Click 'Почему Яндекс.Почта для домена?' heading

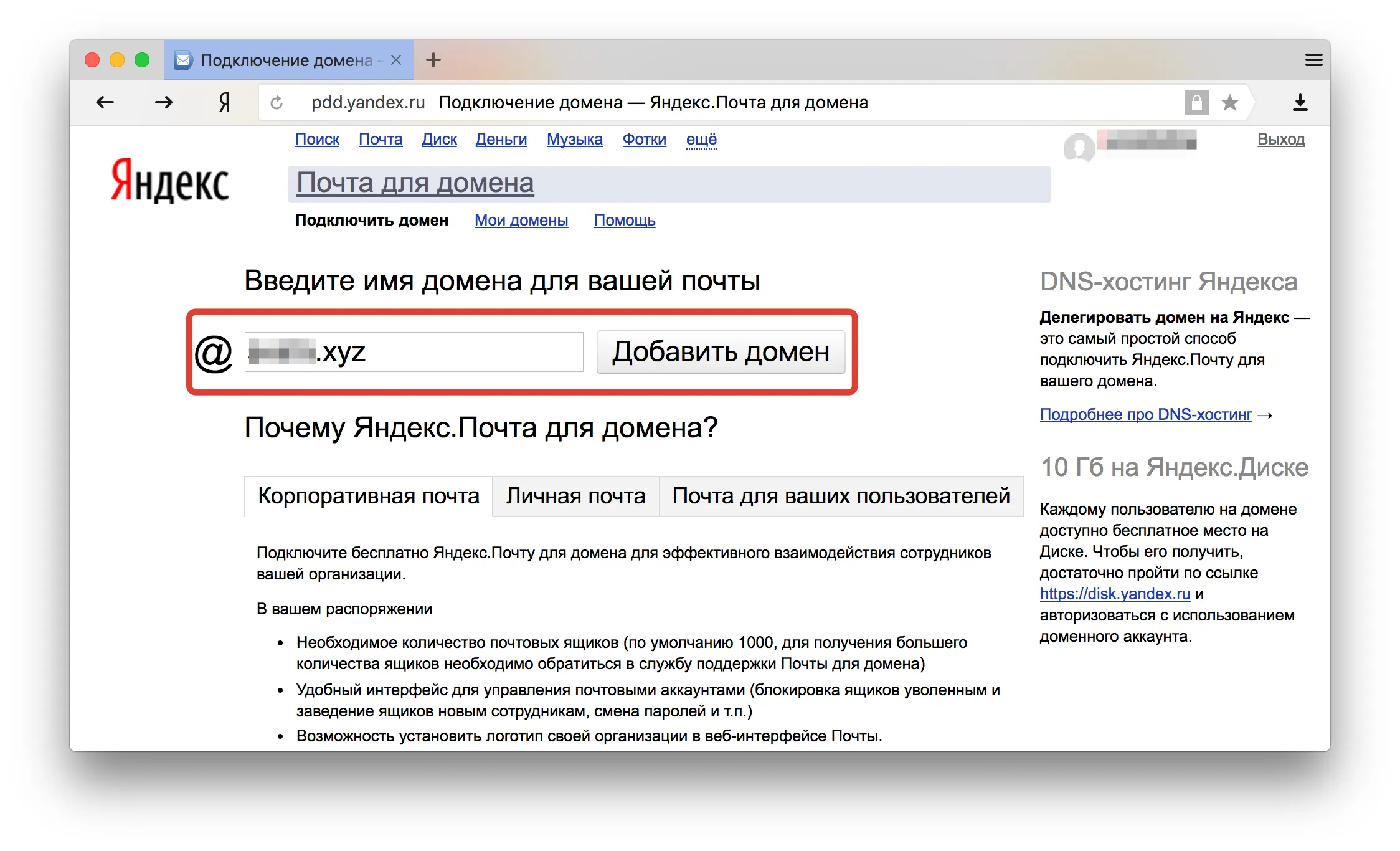[481, 428]
